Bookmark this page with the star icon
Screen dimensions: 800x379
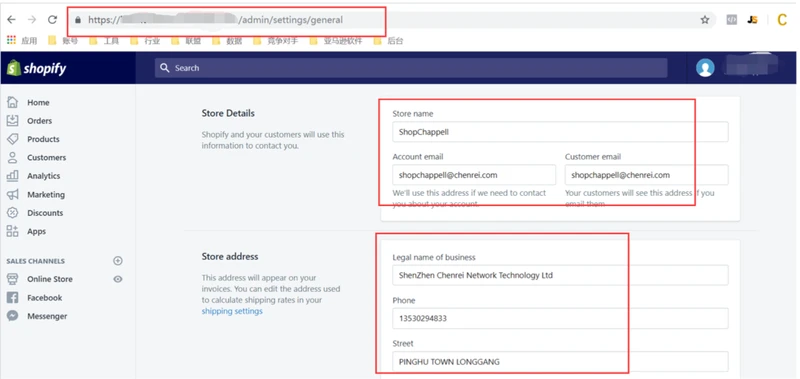[x=705, y=20]
